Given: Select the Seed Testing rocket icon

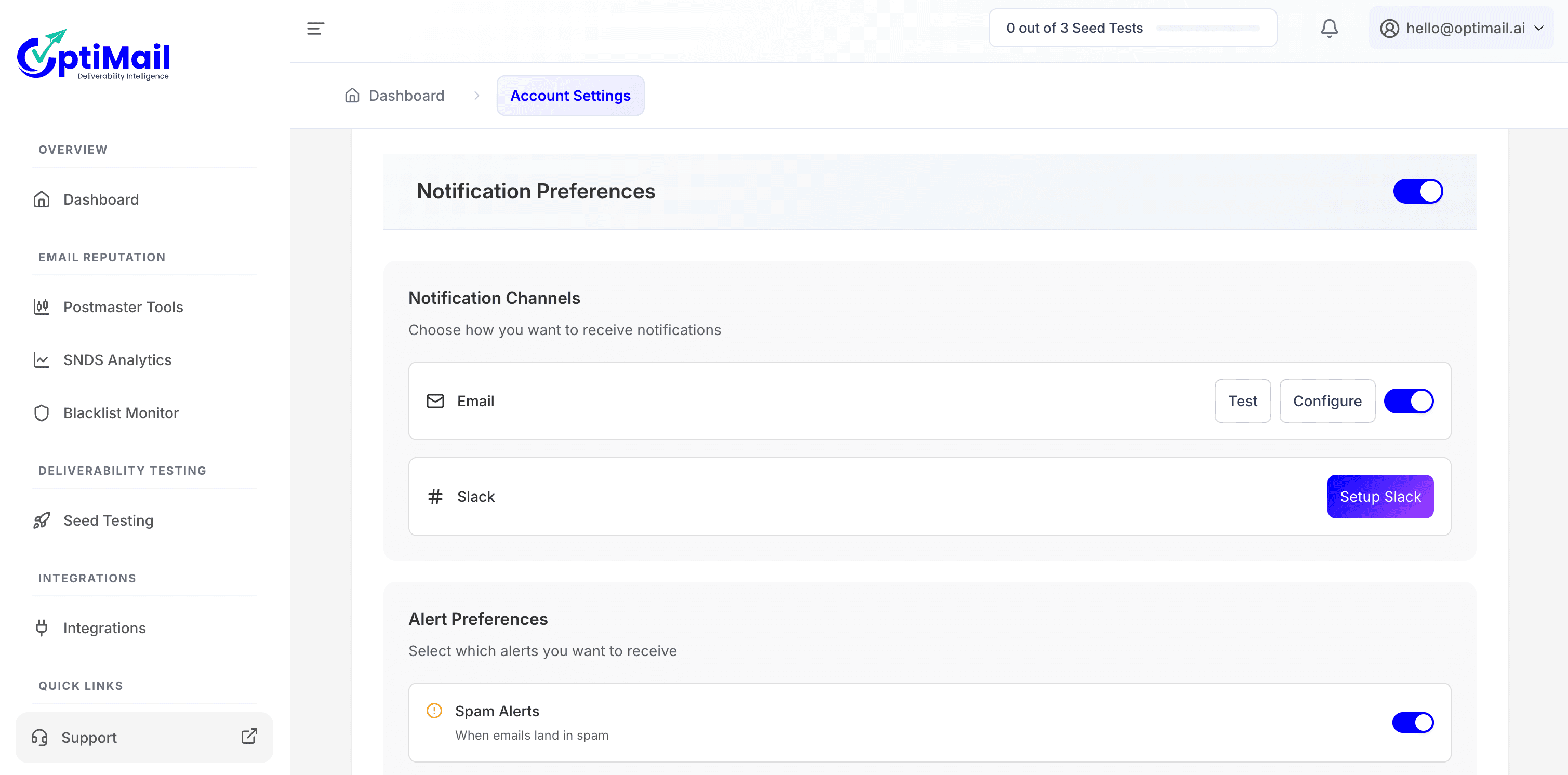Looking at the screenshot, I should (x=41, y=520).
